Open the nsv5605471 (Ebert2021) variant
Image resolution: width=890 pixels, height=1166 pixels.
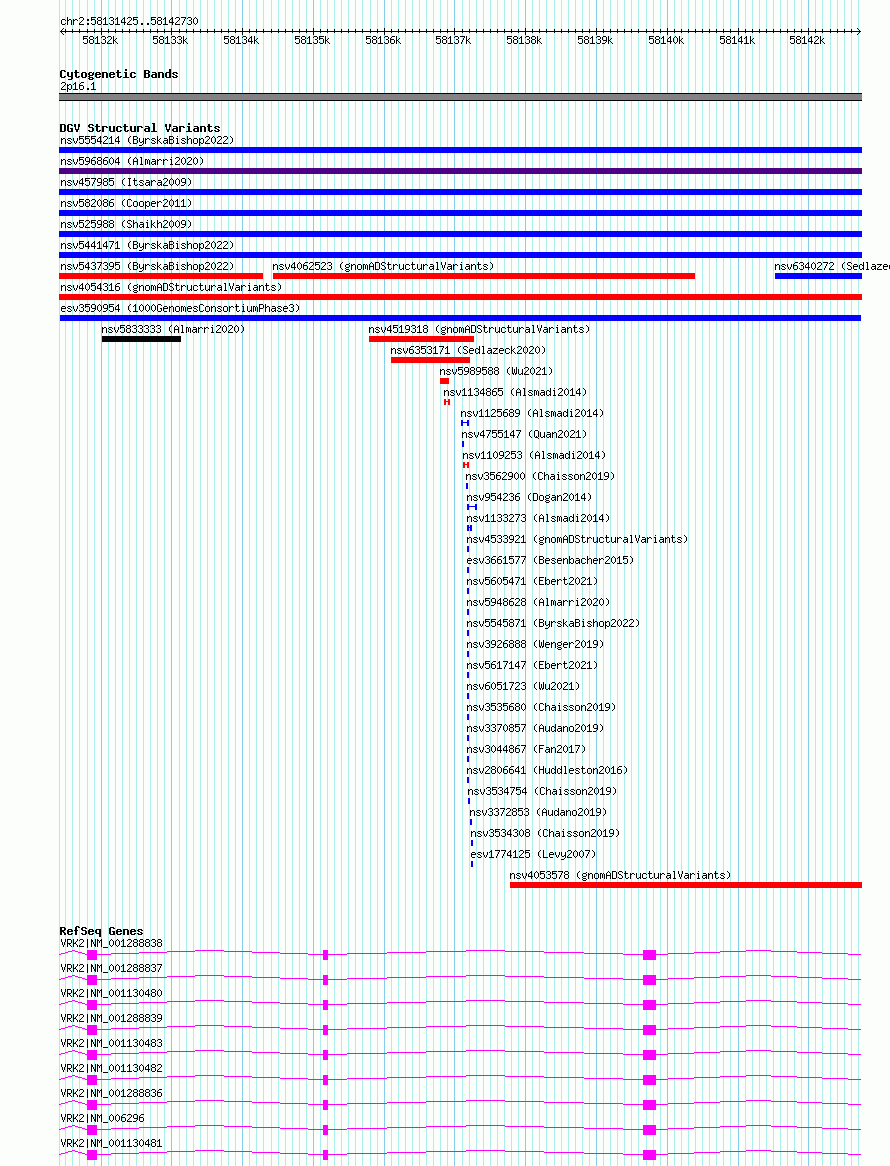[x=532, y=581]
